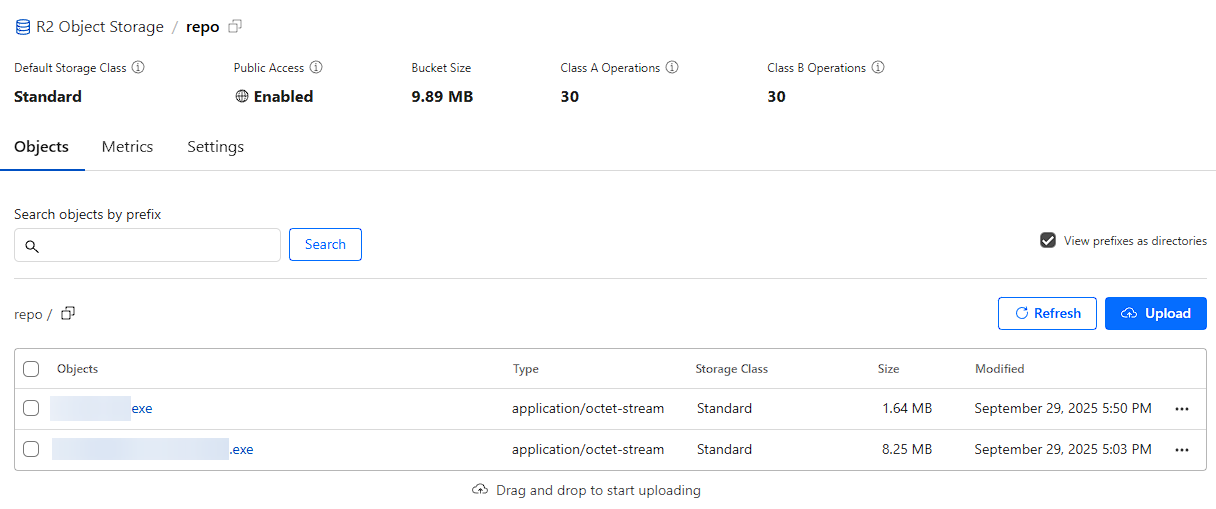Switch to the Metrics tab
Image resolution: width=1216 pixels, height=509 pixels.
pyautogui.click(x=127, y=147)
